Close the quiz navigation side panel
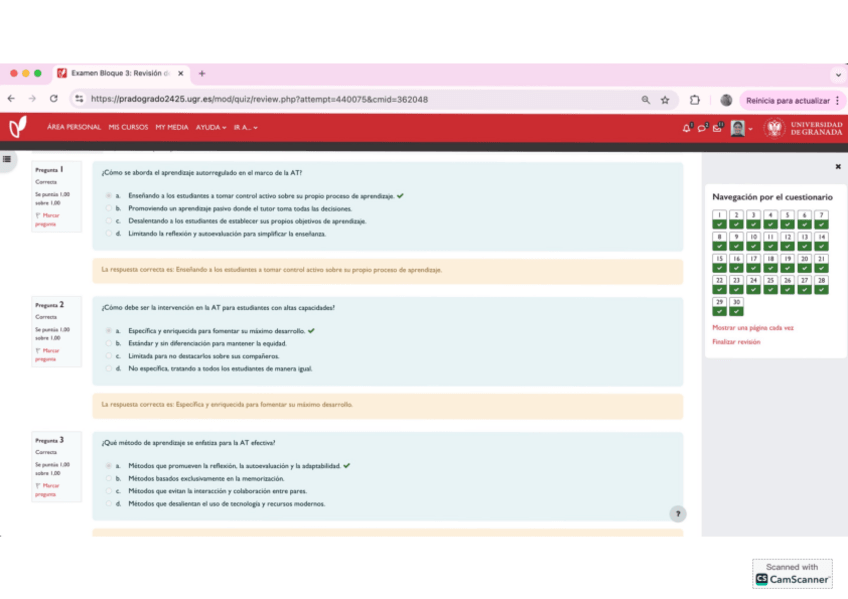Screen dimensions: 848x599 (838, 167)
